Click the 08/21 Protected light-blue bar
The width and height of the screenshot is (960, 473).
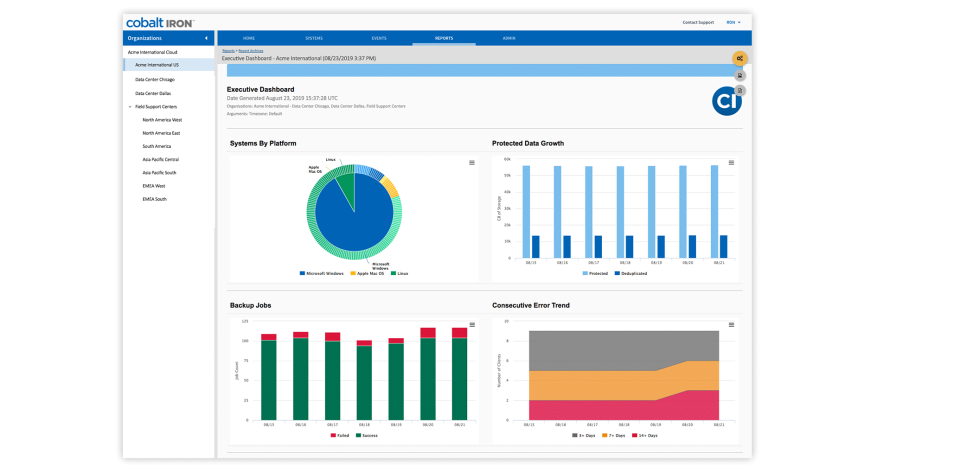tap(714, 212)
